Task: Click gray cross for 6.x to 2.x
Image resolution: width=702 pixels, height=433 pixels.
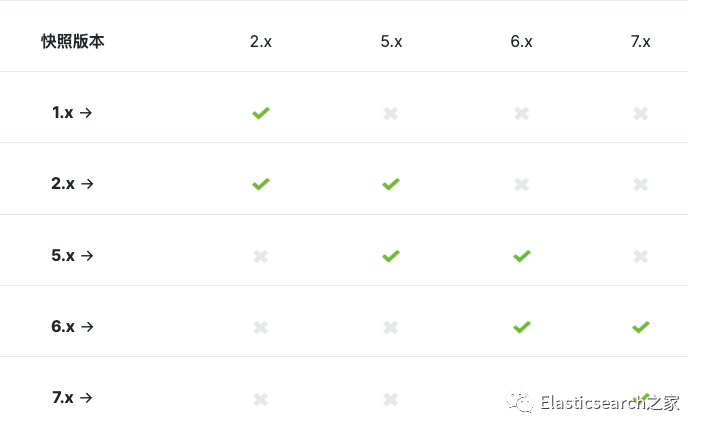Action: [261, 327]
